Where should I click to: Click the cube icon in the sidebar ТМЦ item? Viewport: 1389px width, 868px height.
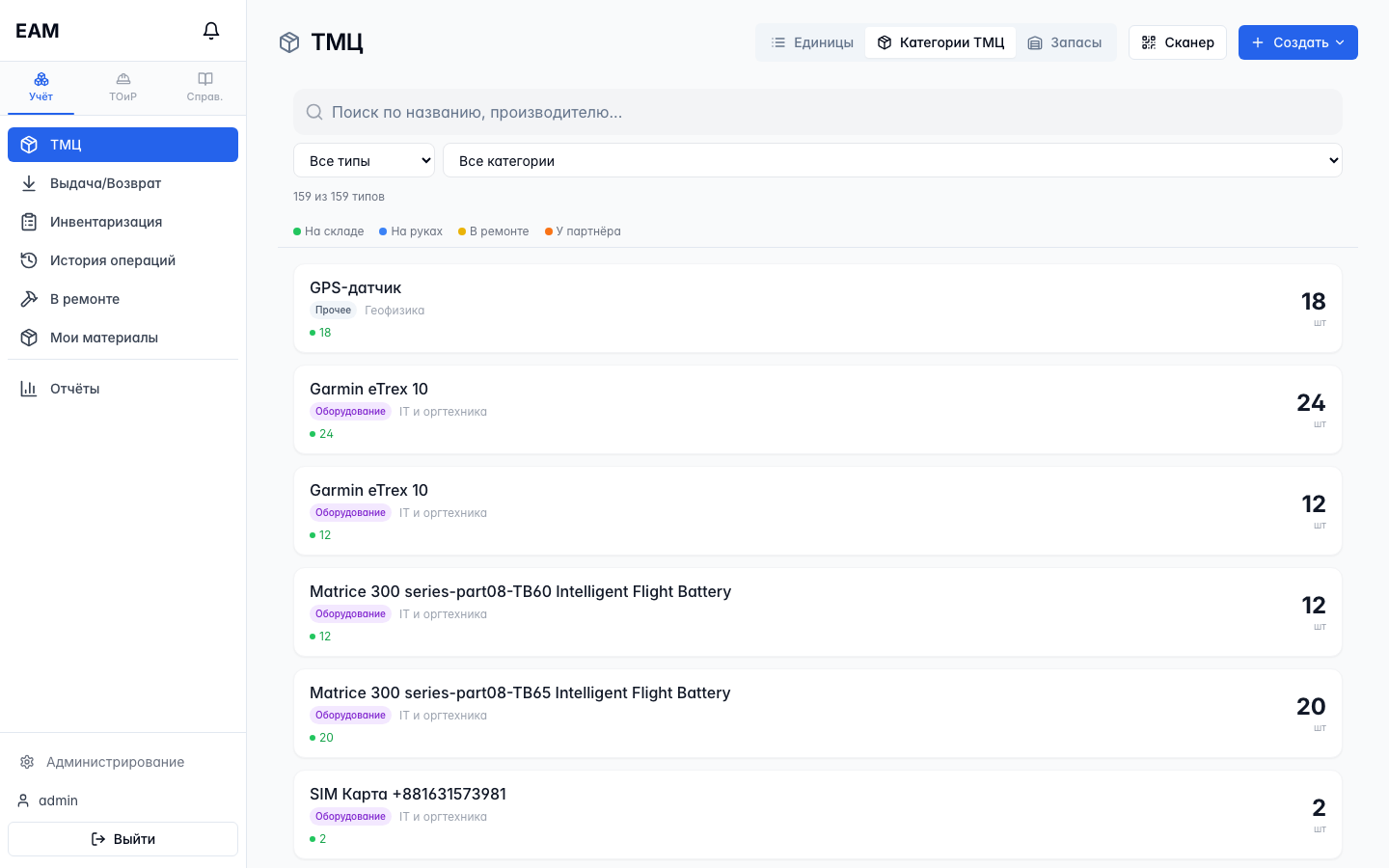click(x=29, y=145)
